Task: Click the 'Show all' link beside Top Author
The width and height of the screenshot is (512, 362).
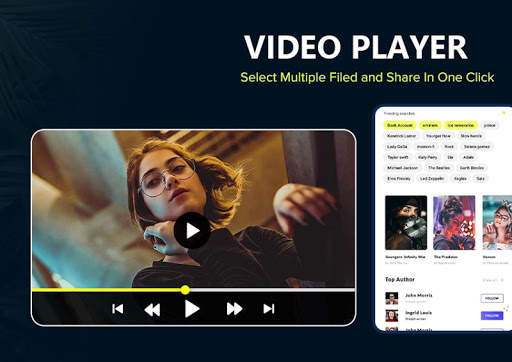Action: [x=493, y=280]
